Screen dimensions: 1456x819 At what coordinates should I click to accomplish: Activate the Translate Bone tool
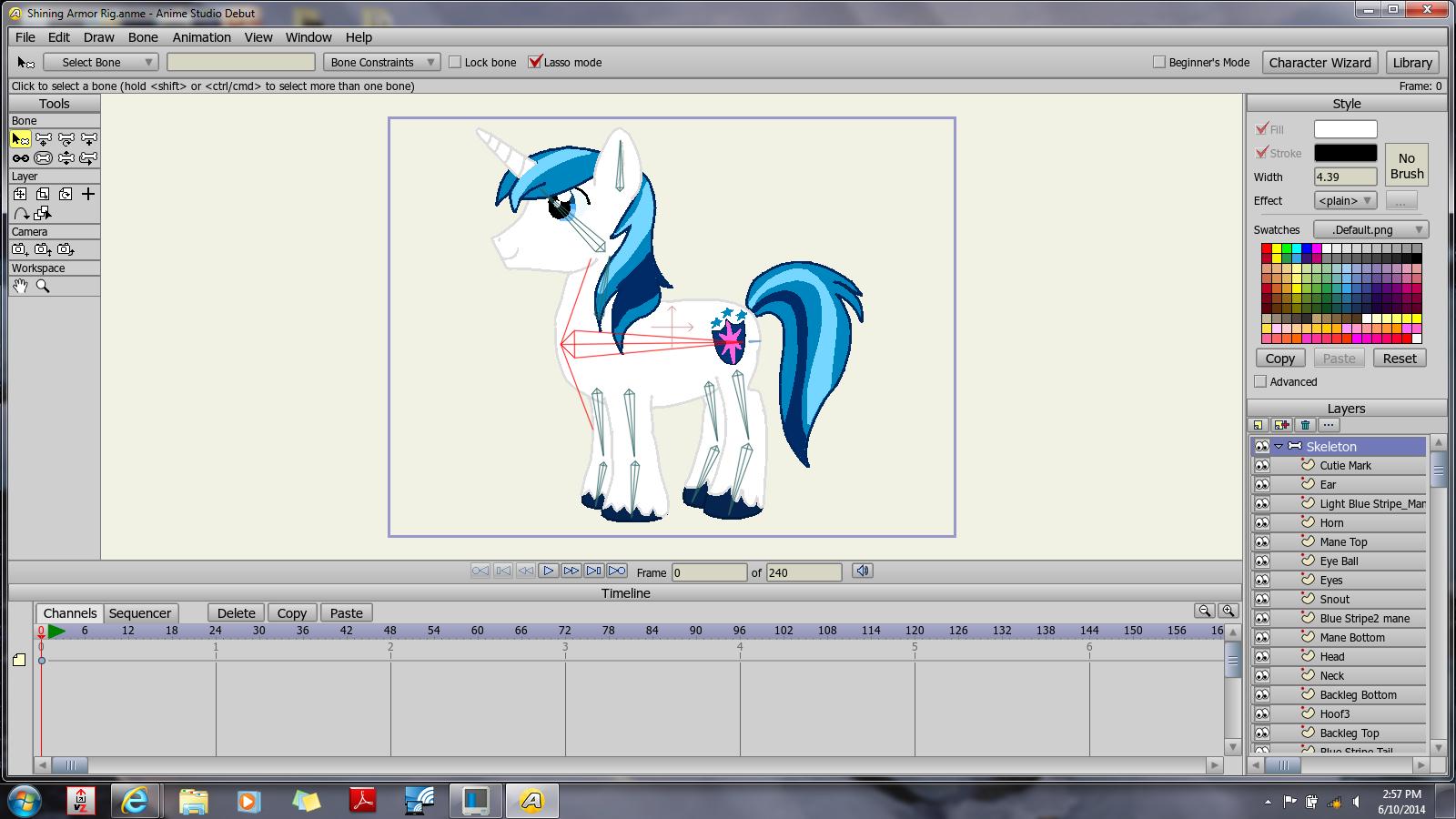tap(43, 138)
